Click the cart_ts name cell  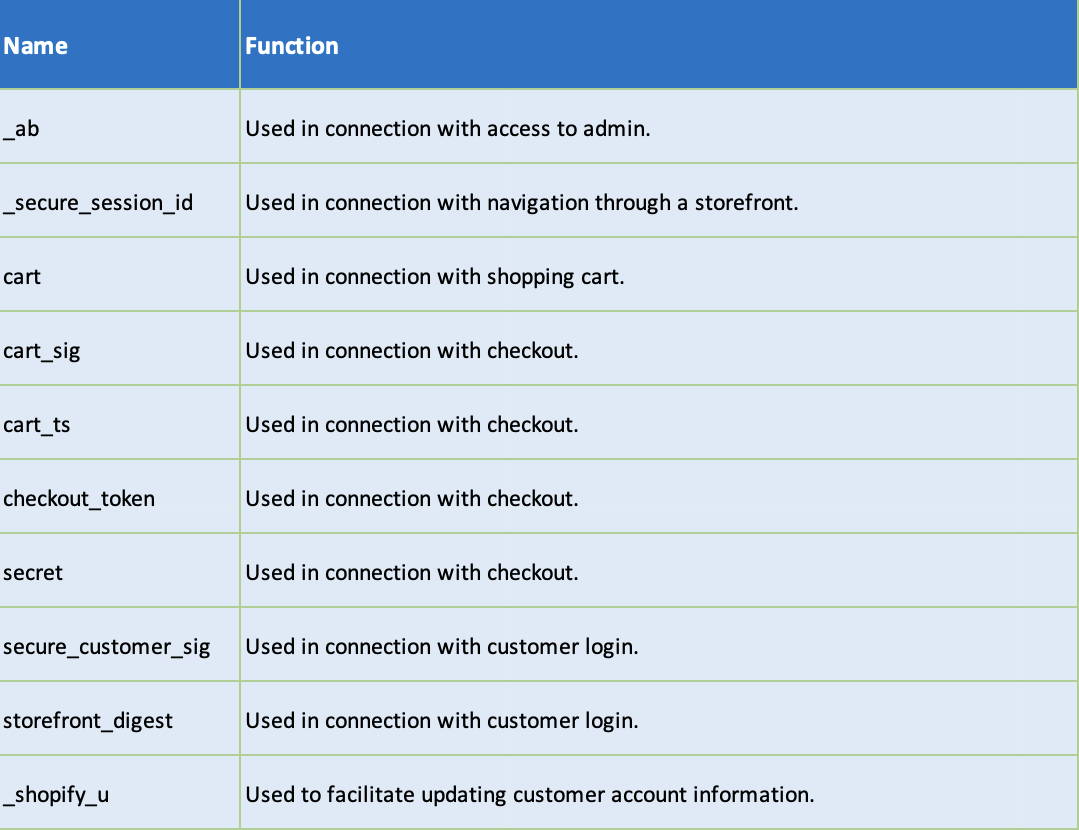point(37,425)
